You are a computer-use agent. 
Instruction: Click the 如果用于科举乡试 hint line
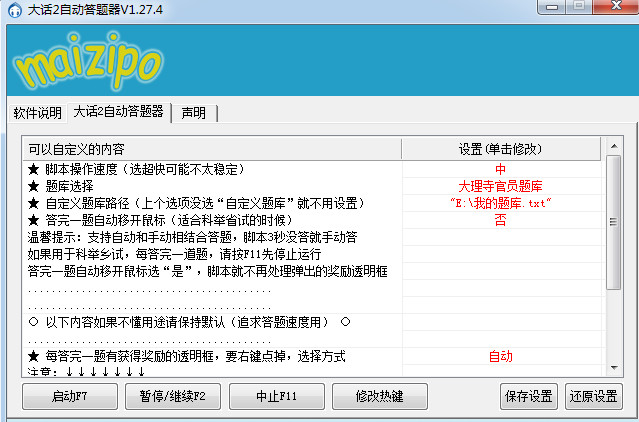174,254
